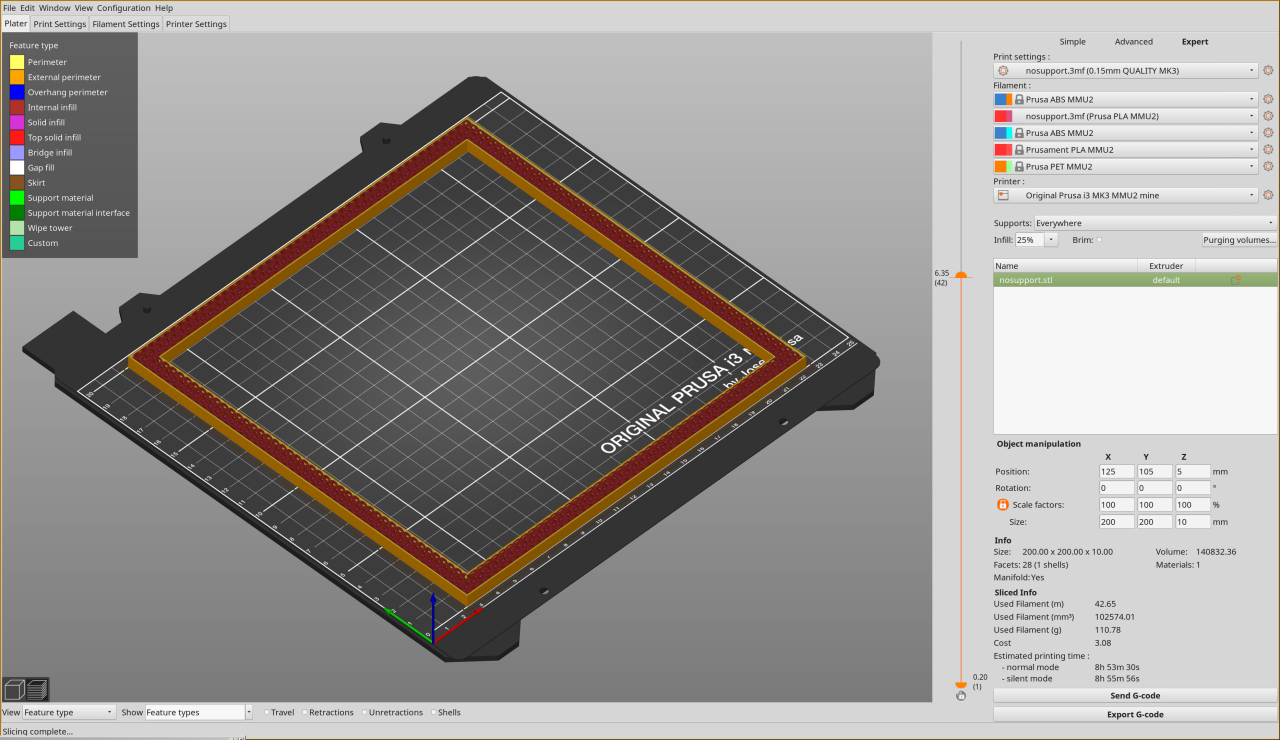Click lock icon on Prusa PET MMU2 filament
Screen dimensions: 1280x740
pos(1019,167)
